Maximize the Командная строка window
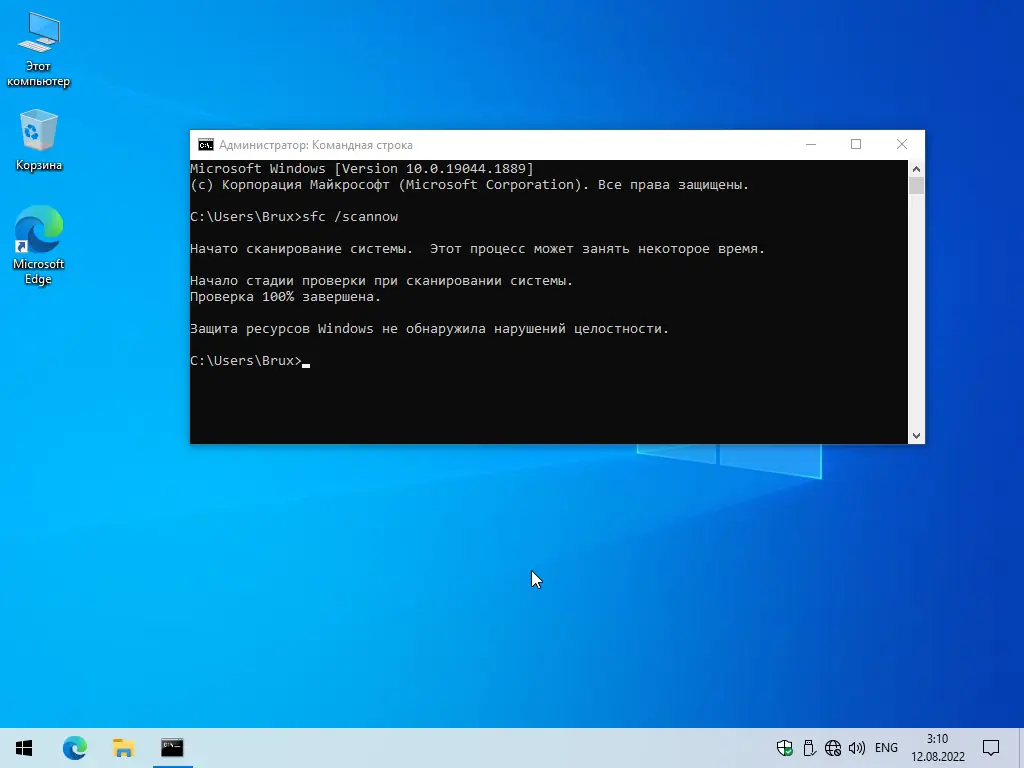Image resolution: width=1024 pixels, height=768 pixels. pos(856,144)
